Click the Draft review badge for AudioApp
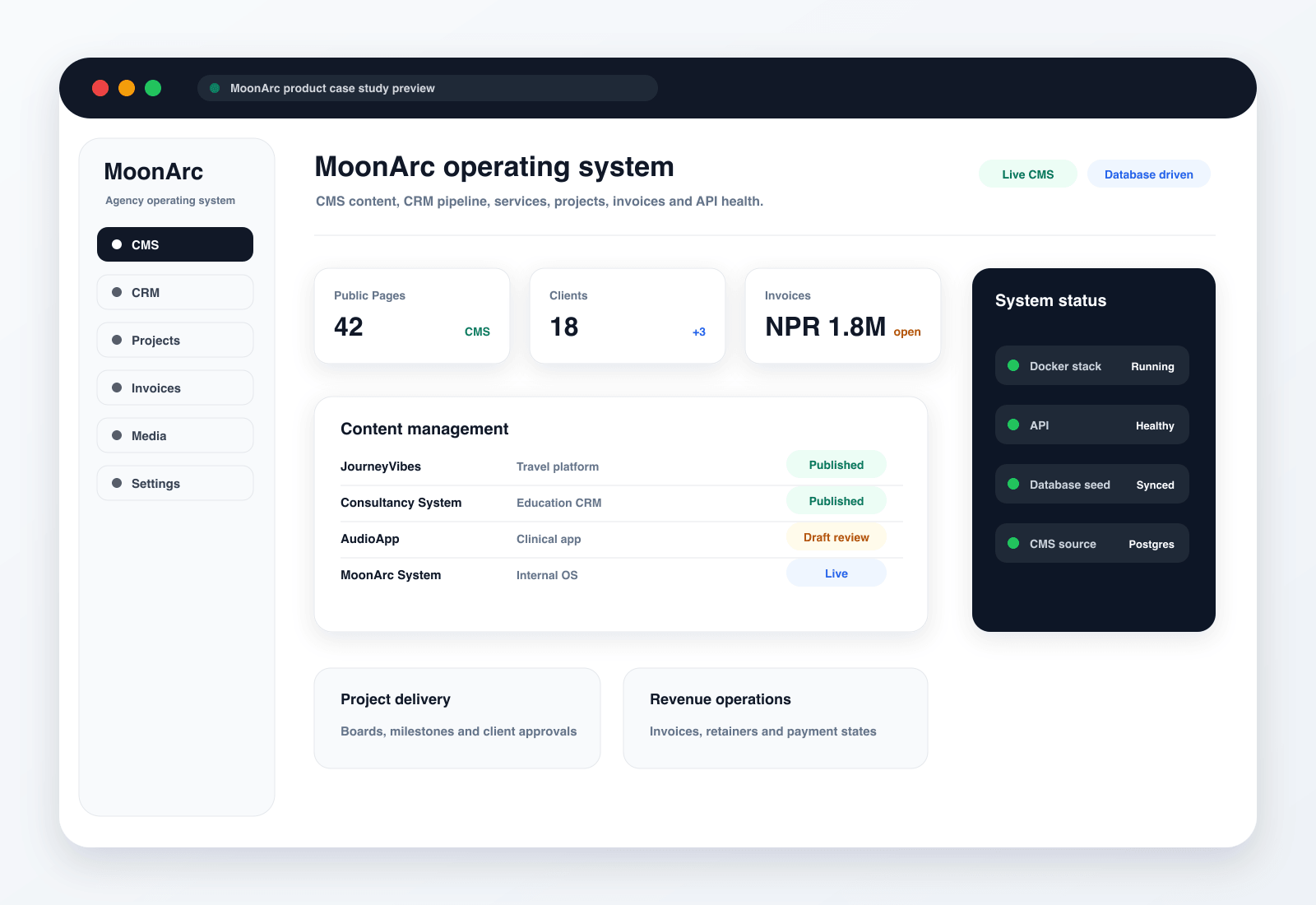This screenshot has height=905, width=1316. point(836,537)
